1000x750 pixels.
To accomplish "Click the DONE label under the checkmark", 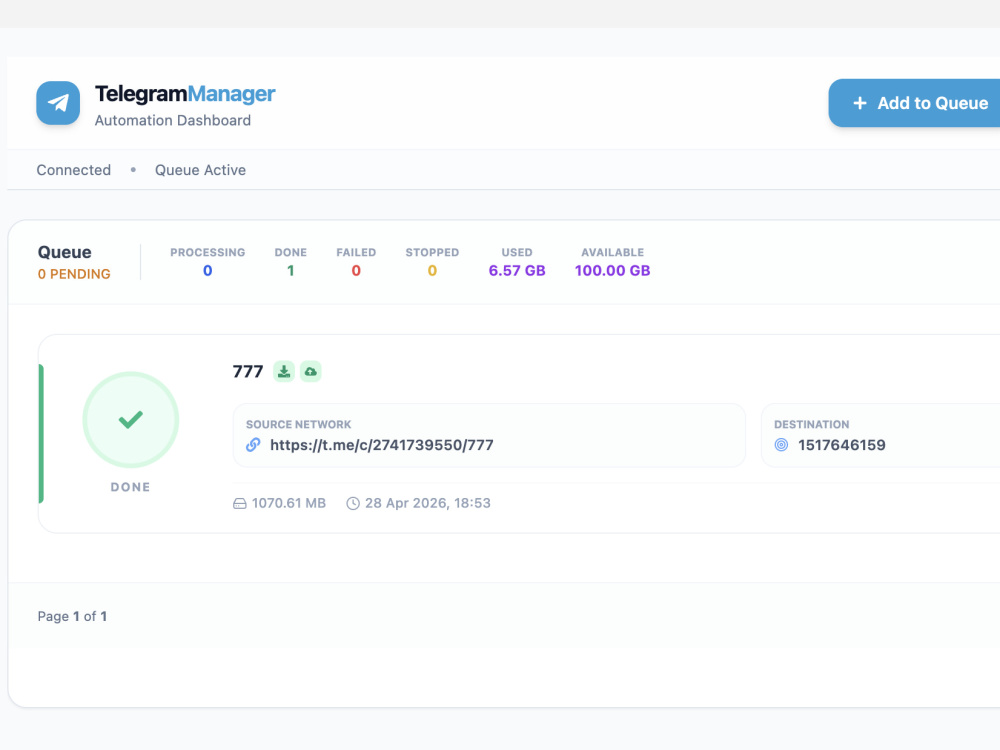I will coord(131,487).
